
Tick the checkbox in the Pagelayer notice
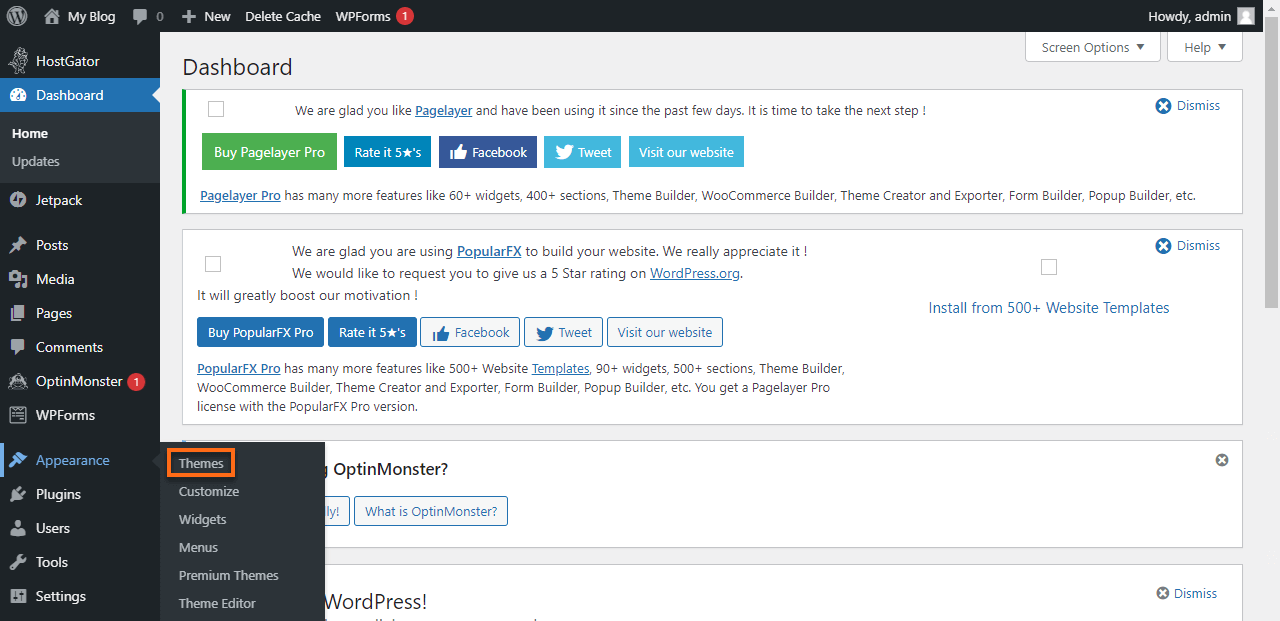pos(215,109)
